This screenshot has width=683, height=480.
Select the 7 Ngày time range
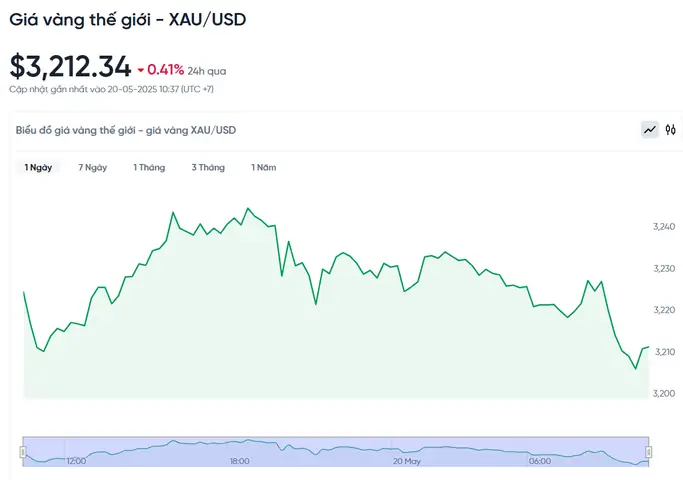[92, 167]
